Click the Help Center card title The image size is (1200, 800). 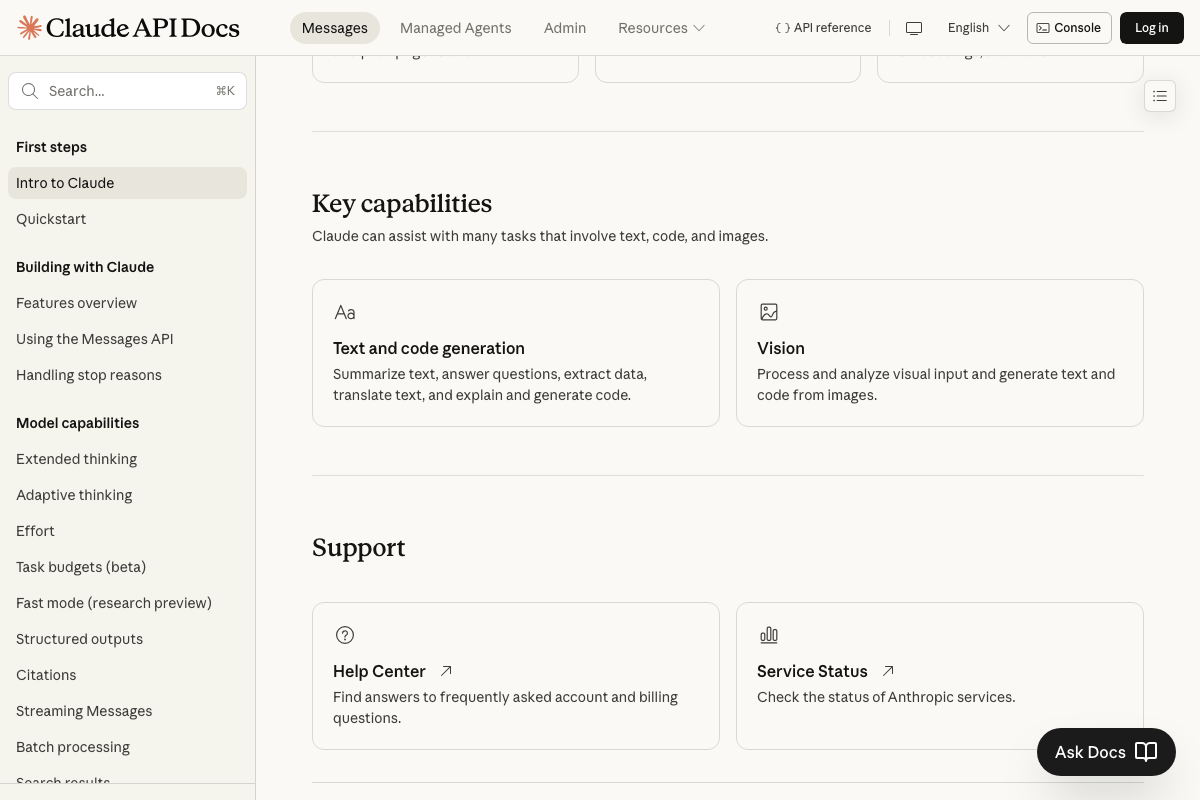tap(379, 671)
